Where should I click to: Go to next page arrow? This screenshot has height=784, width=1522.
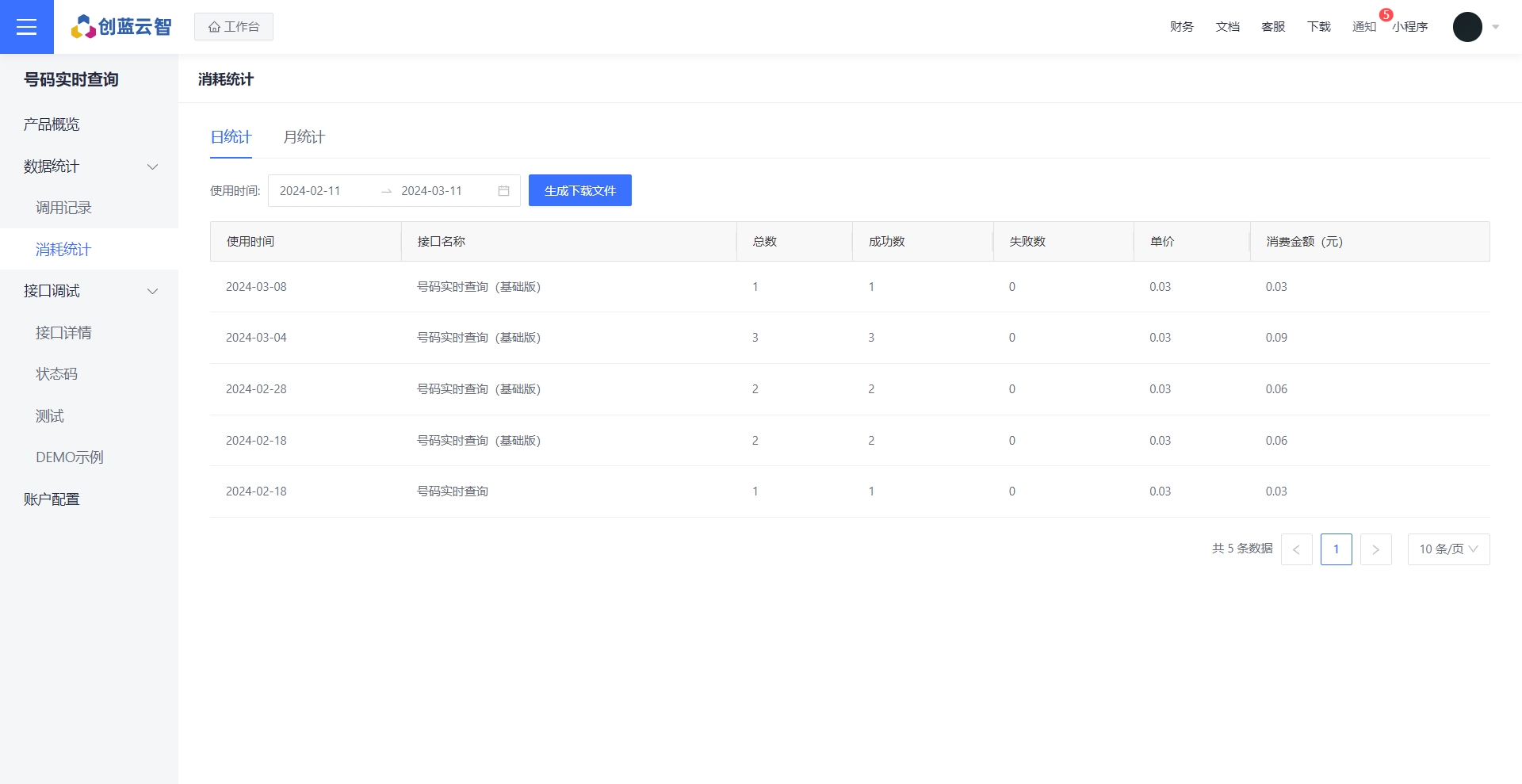coord(1375,549)
